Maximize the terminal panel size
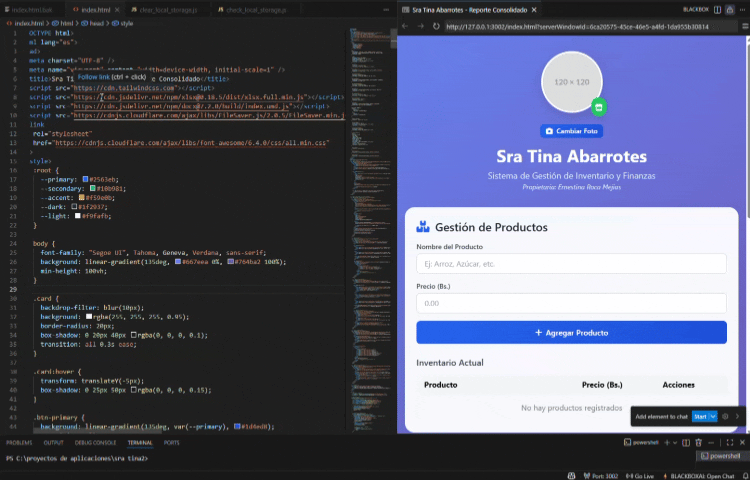Image resolution: width=750 pixels, height=480 pixels. tap(729, 443)
